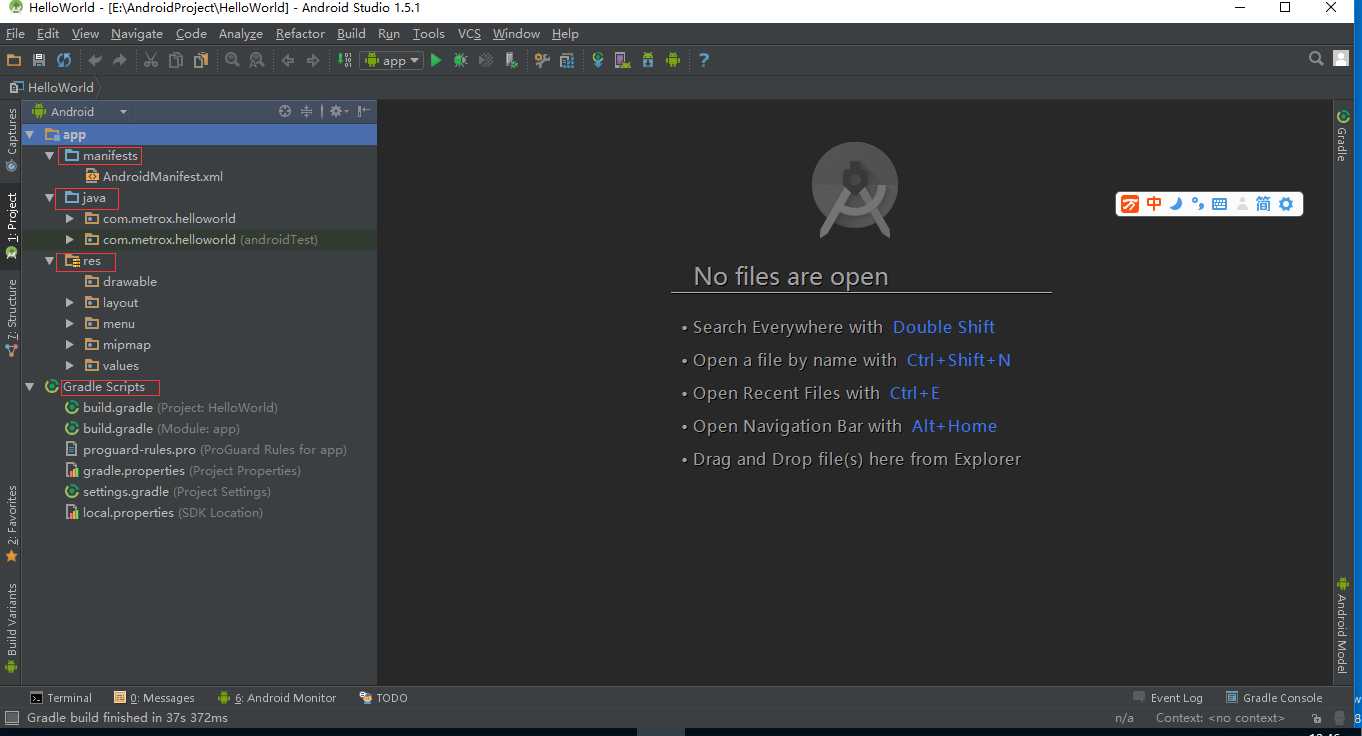
Task: Click the Find magnifier icon in toolbar
Action: pos(232,60)
